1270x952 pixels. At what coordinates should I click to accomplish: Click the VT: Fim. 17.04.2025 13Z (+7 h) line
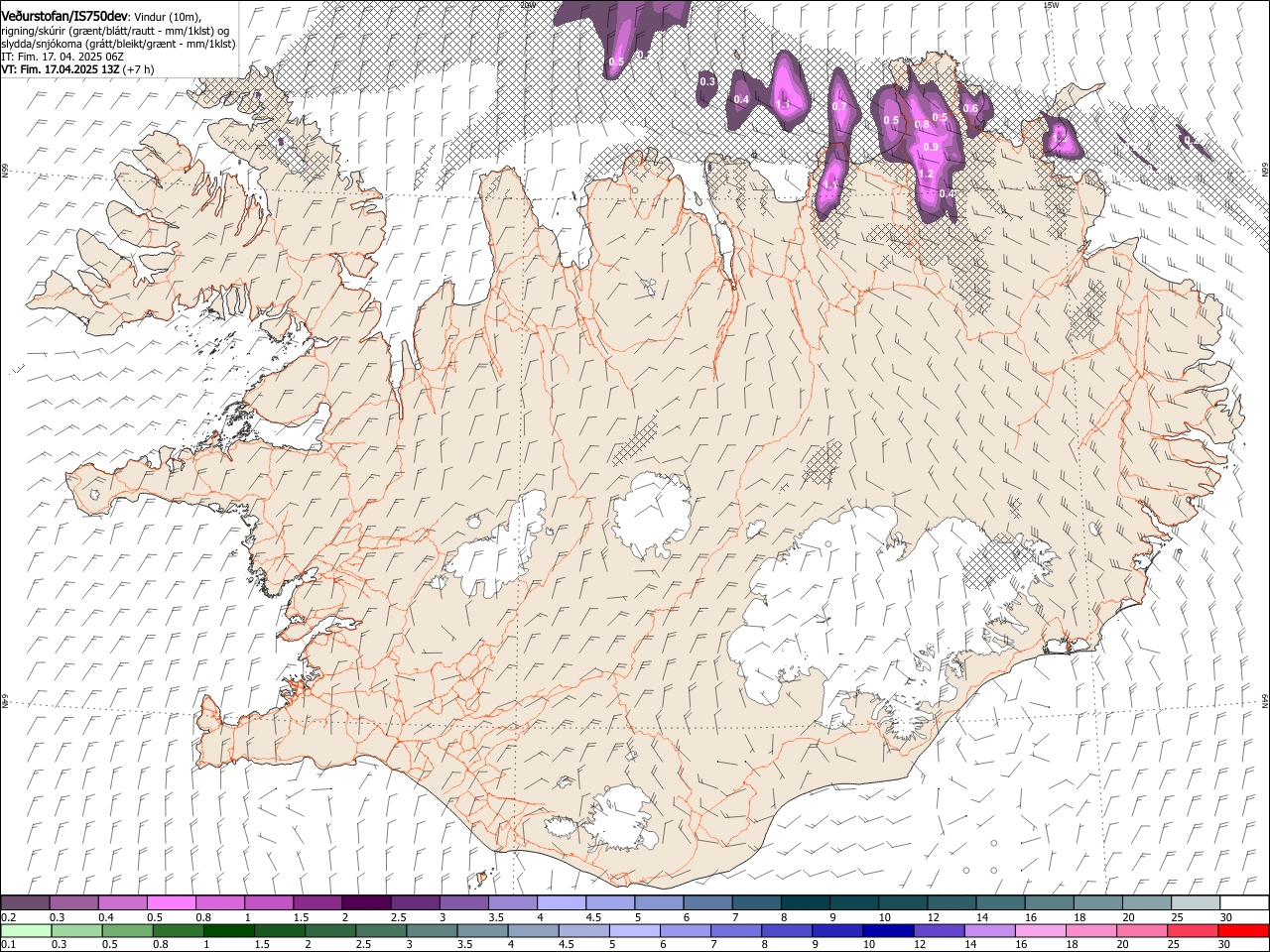tap(77, 70)
